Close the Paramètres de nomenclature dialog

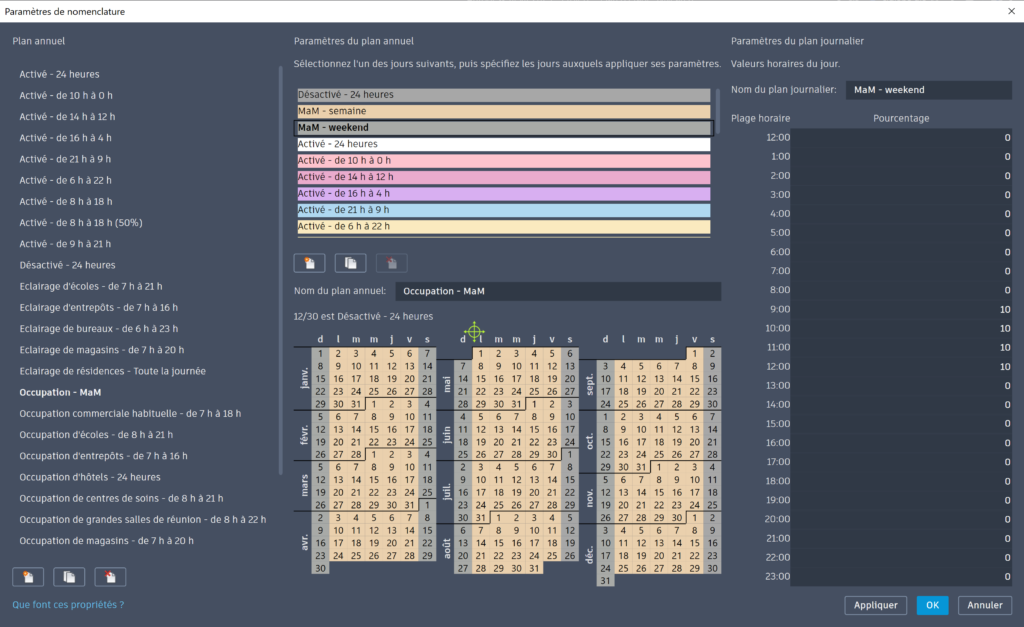(x=1009, y=11)
